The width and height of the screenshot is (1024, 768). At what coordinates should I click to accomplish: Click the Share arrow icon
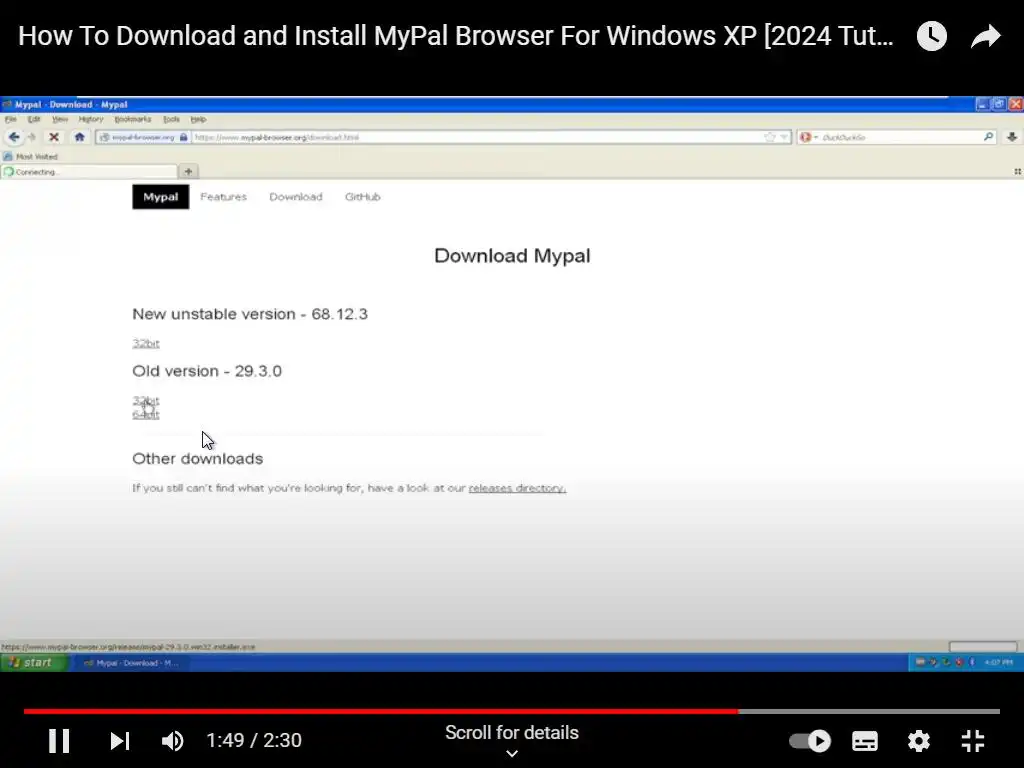tap(985, 36)
